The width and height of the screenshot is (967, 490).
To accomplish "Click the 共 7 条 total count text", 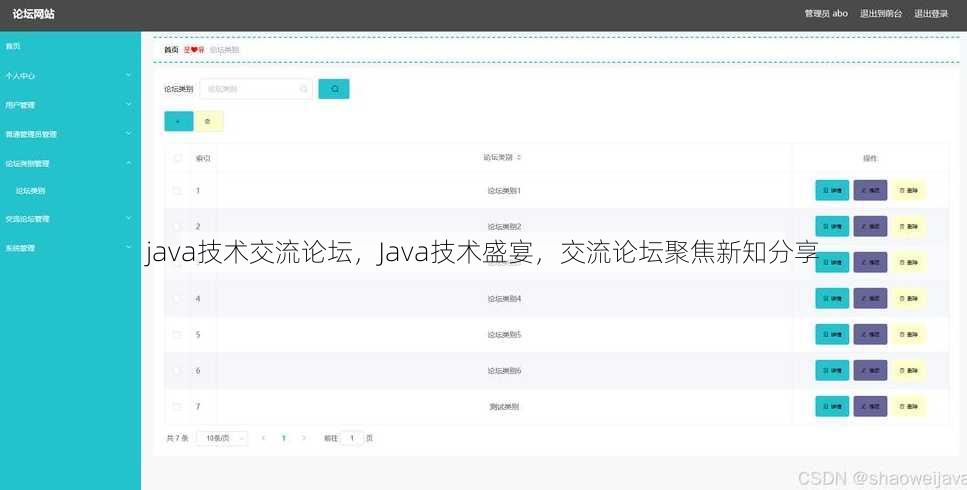I will click(177, 438).
